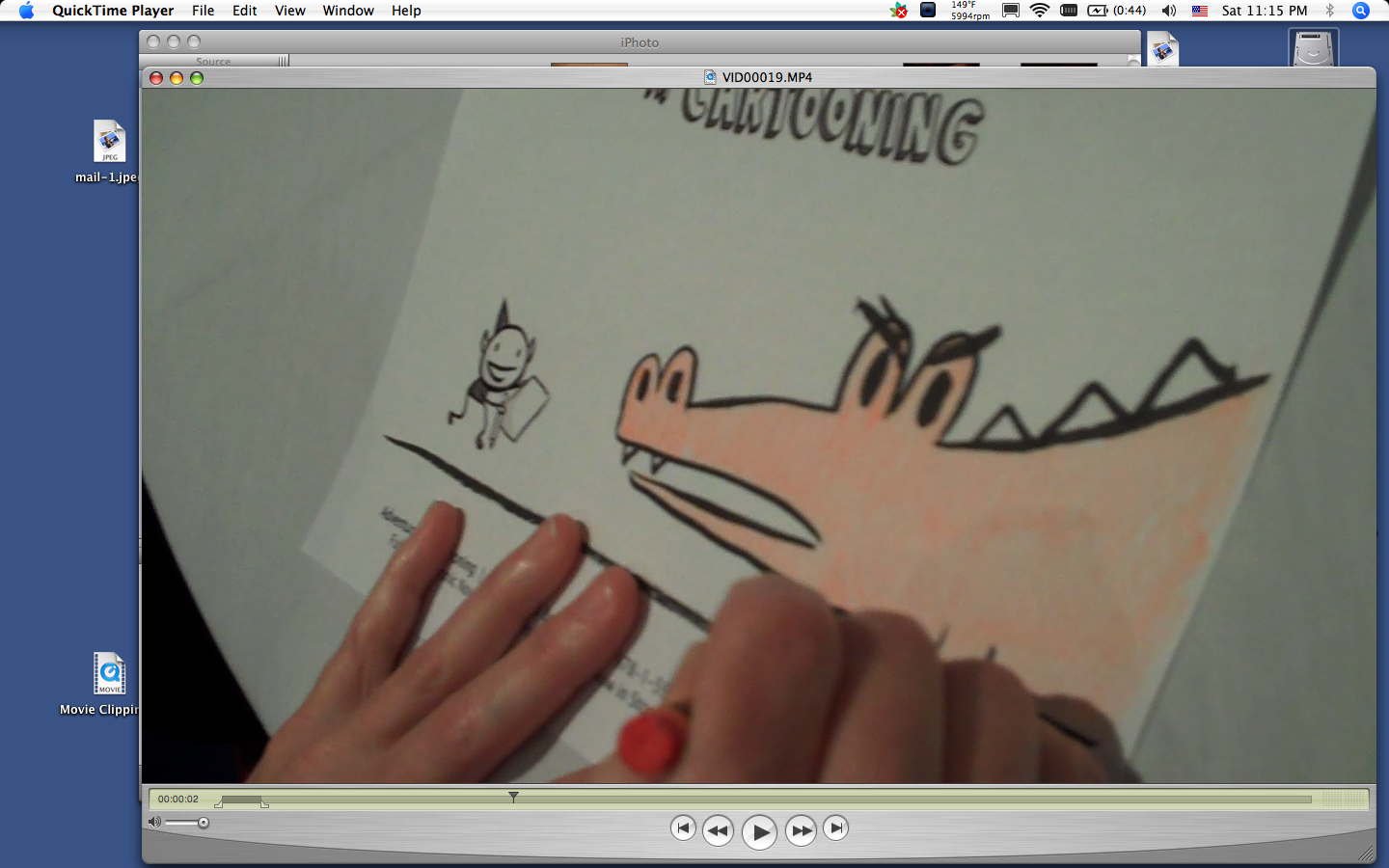This screenshot has width=1389, height=868.
Task: Open the Apple menu
Action: (26, 11)
